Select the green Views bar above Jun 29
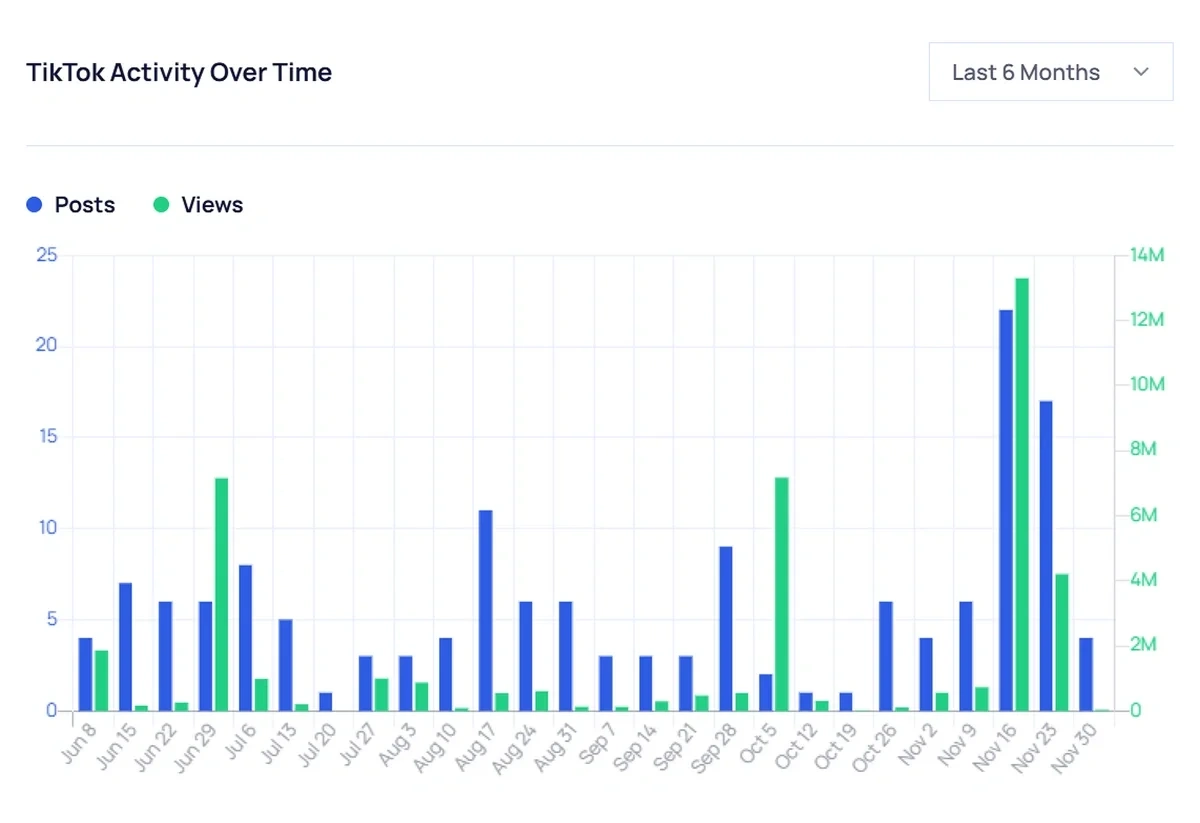This screenshot has width=1200, height=823. (222, 590)
